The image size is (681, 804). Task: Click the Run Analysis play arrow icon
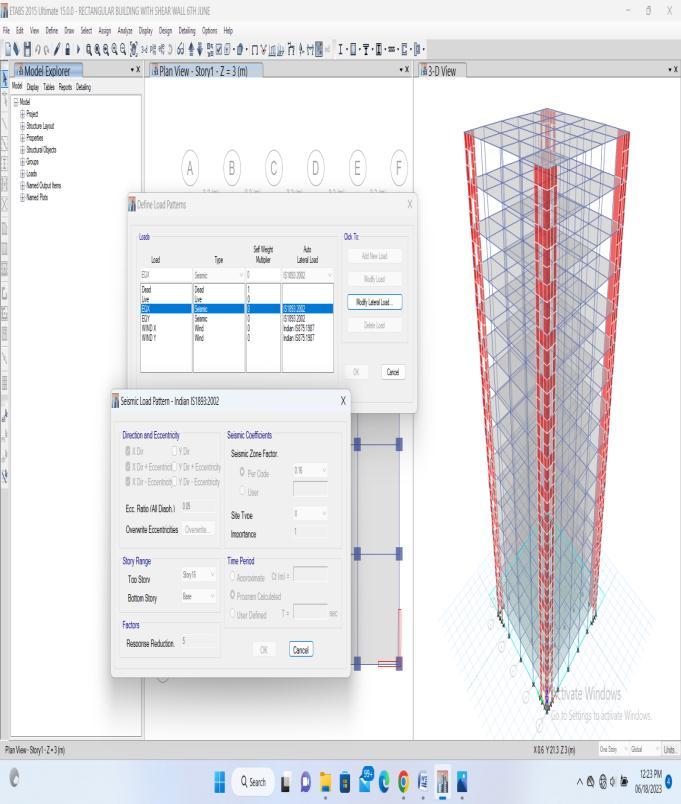pyautogui.click(x=78, y=49)
